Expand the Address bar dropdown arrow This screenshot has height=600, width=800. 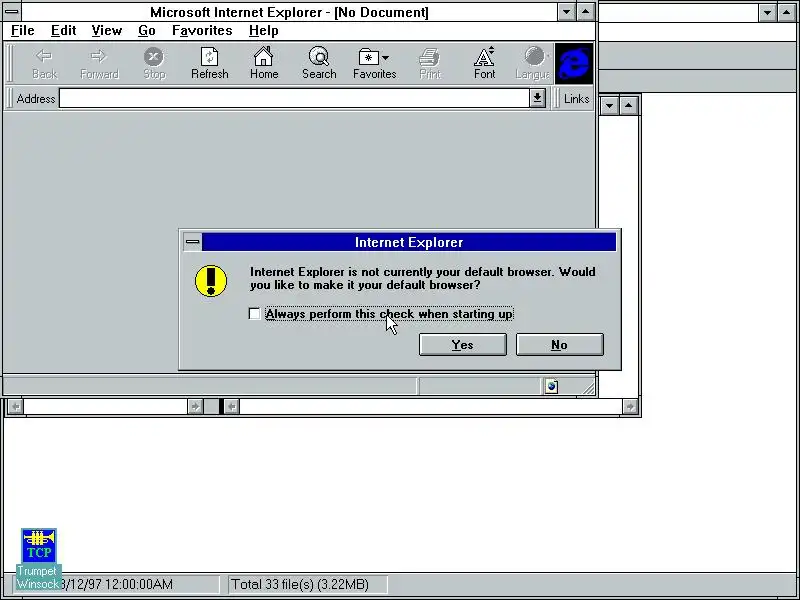tap(537, 98)
